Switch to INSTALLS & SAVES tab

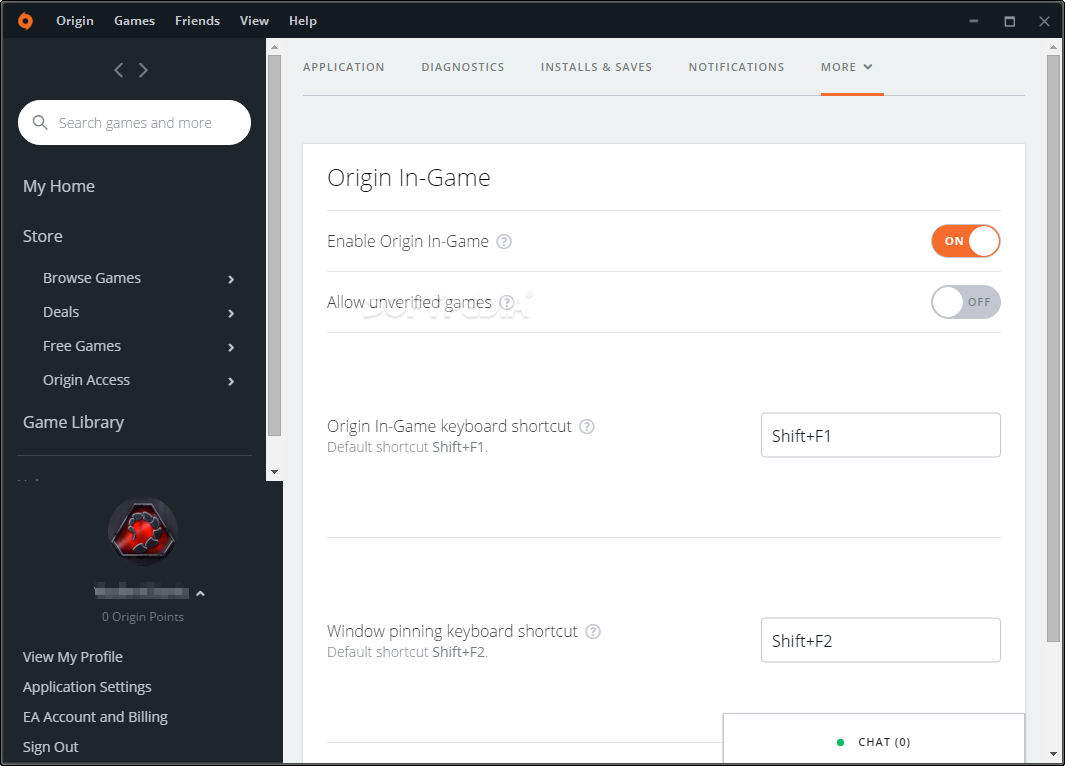pos(596,67)
